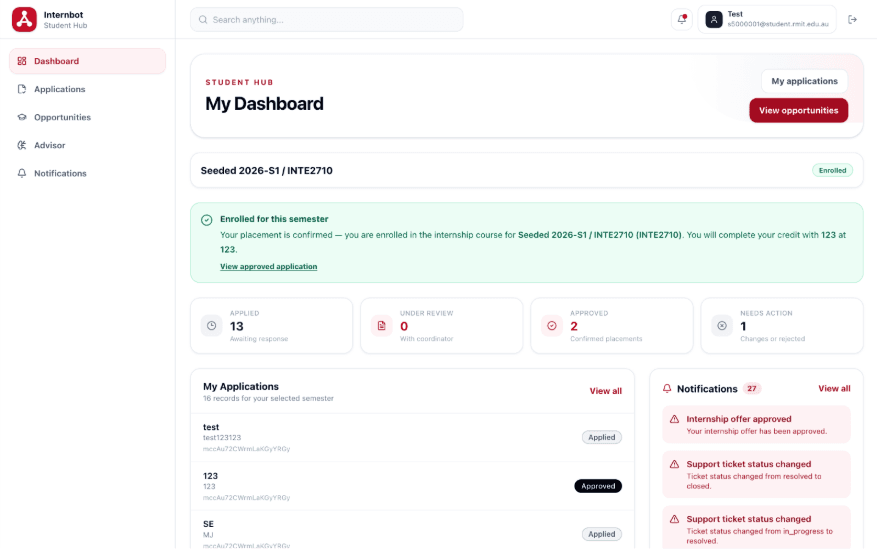Click the Approved badge on 123 row
The image size is (877, 549).
pyautogui.click(x=598, y=486)
